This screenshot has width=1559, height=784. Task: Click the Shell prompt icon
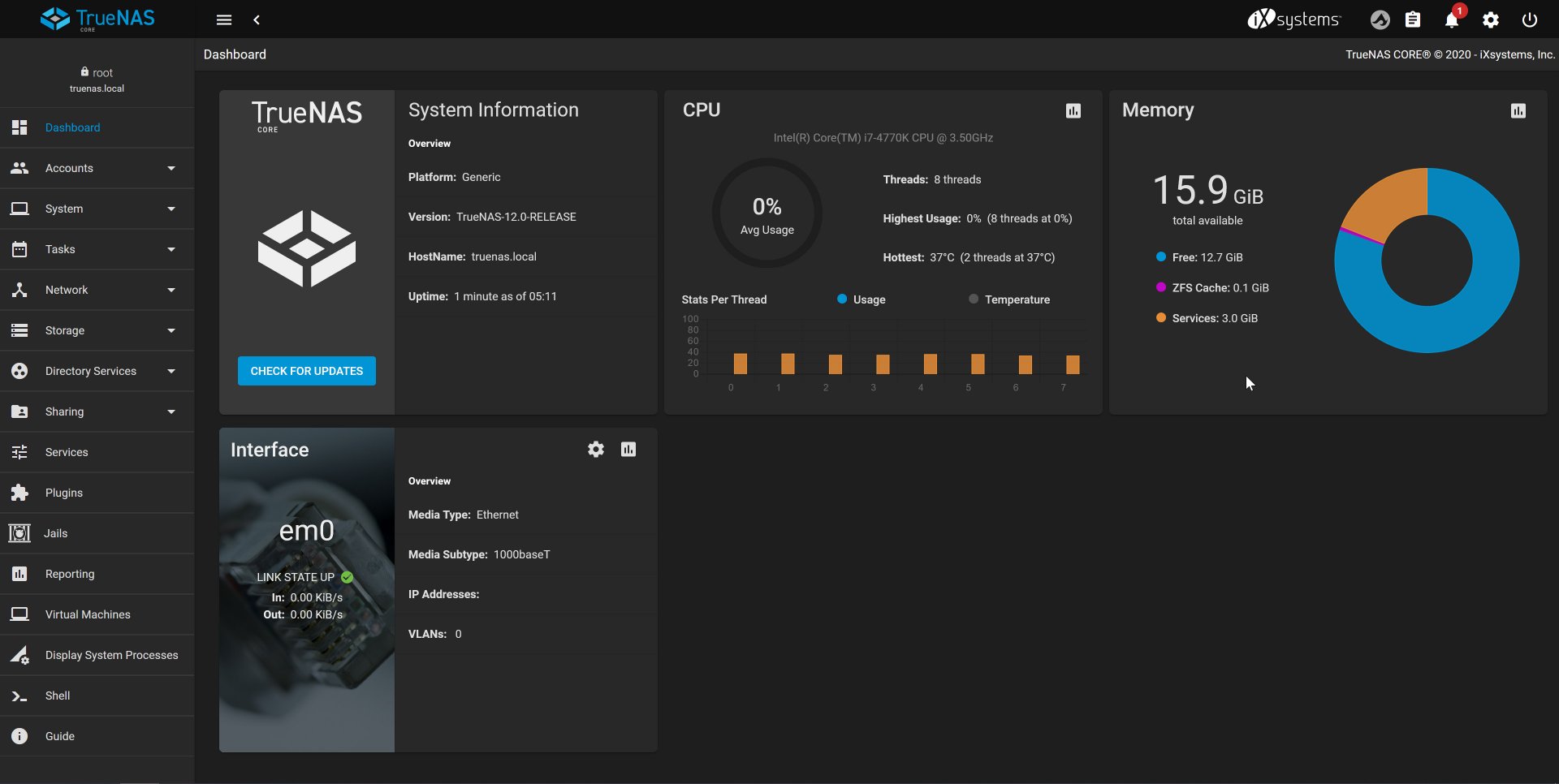(19, 696)
